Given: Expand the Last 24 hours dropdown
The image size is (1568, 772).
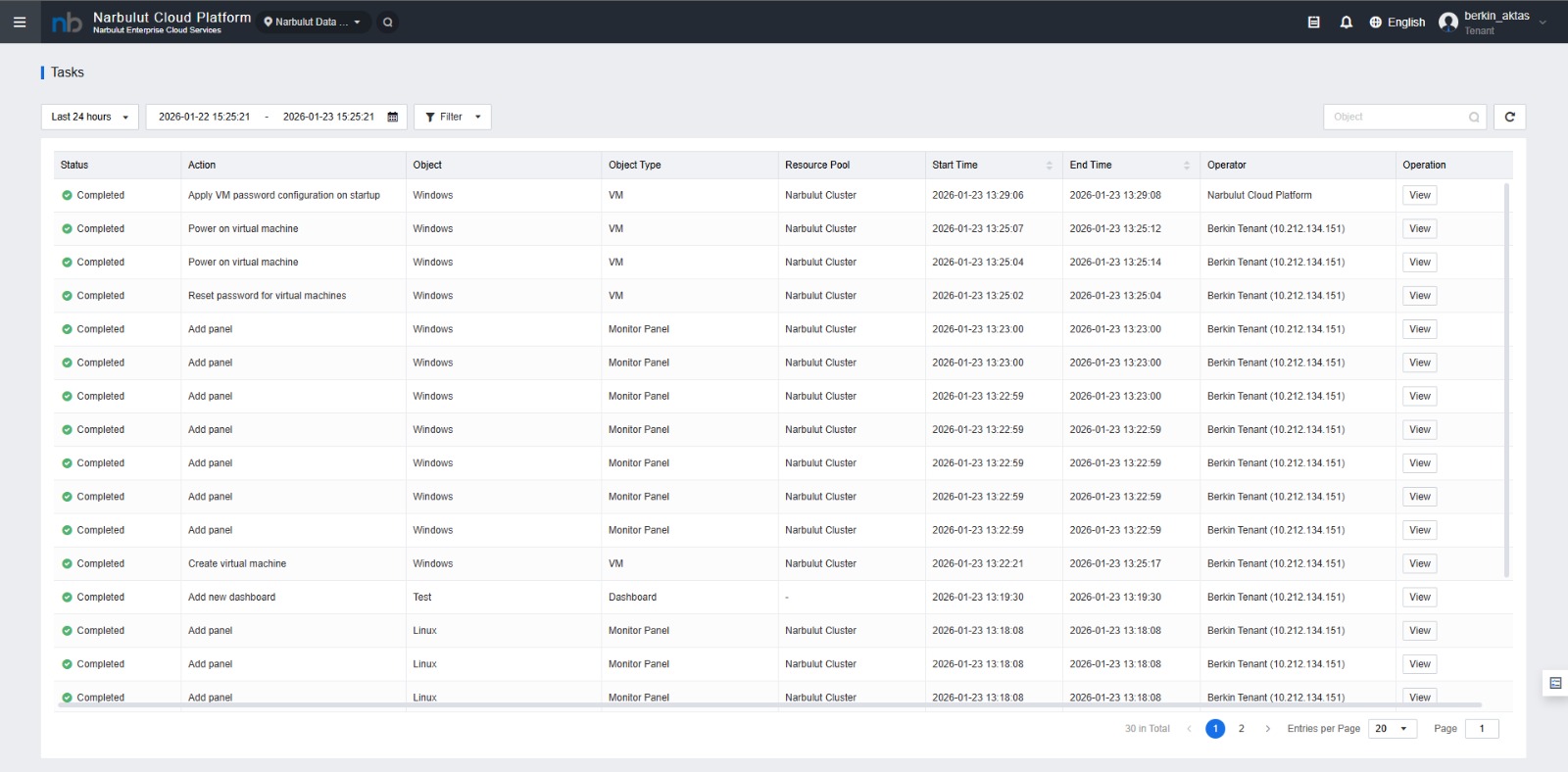Looking at the screenshot, I should (x=89, y=117).
